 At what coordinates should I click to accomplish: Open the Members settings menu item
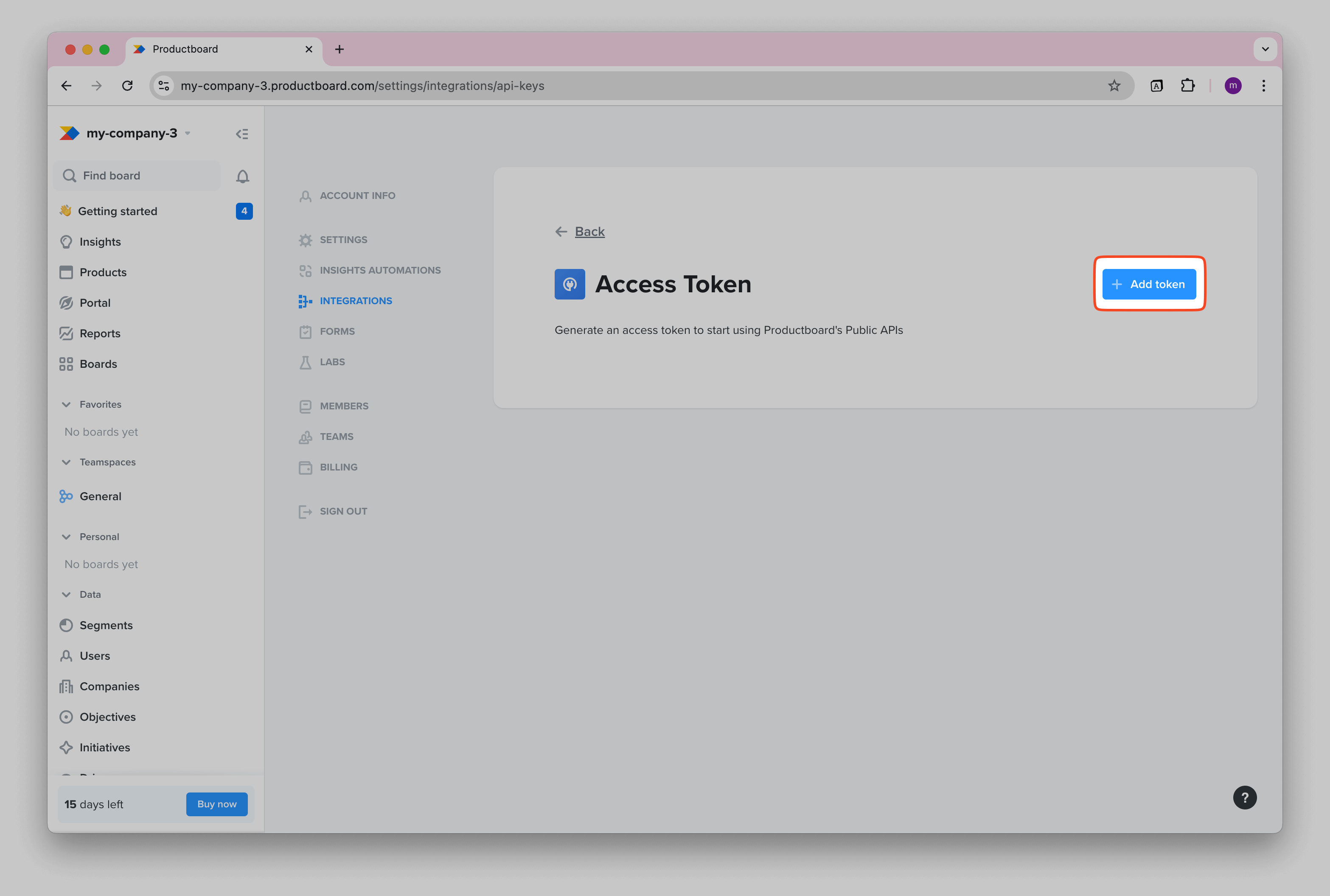coord(343,406)
